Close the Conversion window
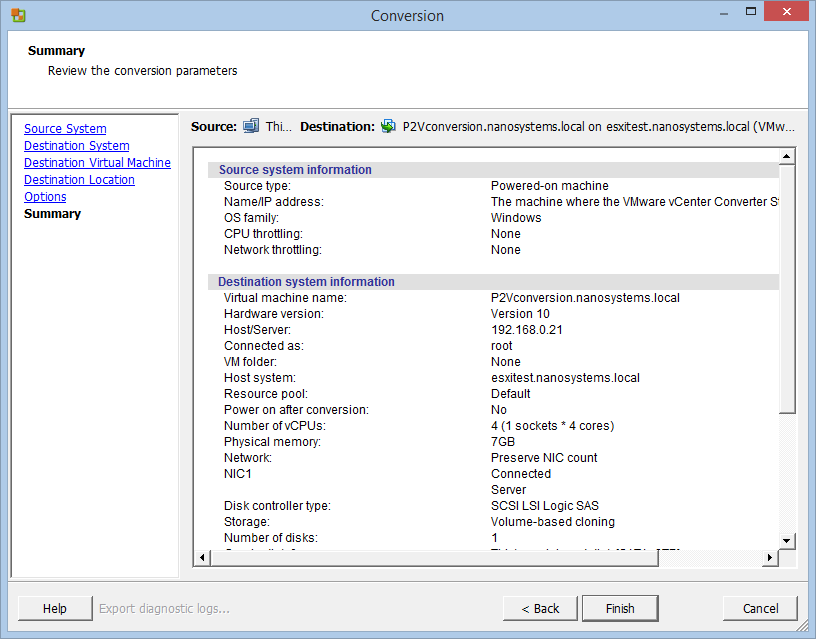Image resolution: width=816 pixels, height=639 pixels. [x=787, y=11]
